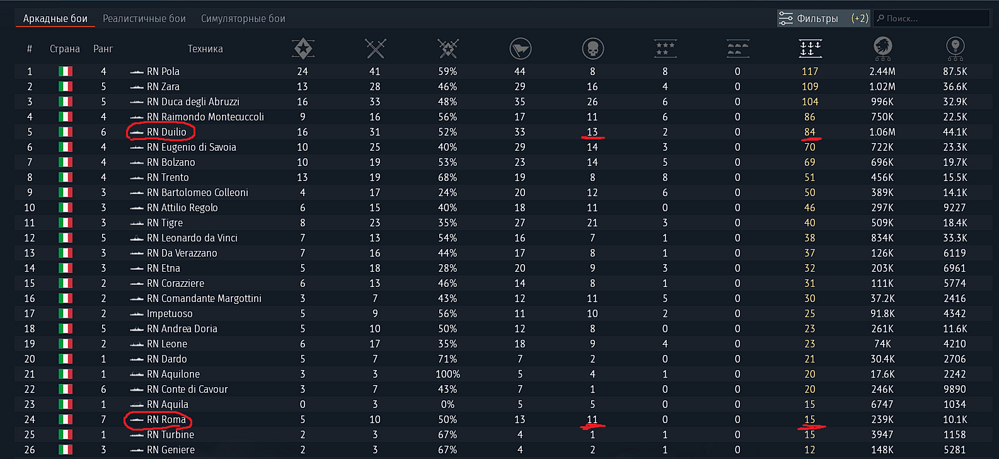The width and height of the screenshot is (999, 459).
Task: Sort by research points bulb icon
Action: point(954,48)
